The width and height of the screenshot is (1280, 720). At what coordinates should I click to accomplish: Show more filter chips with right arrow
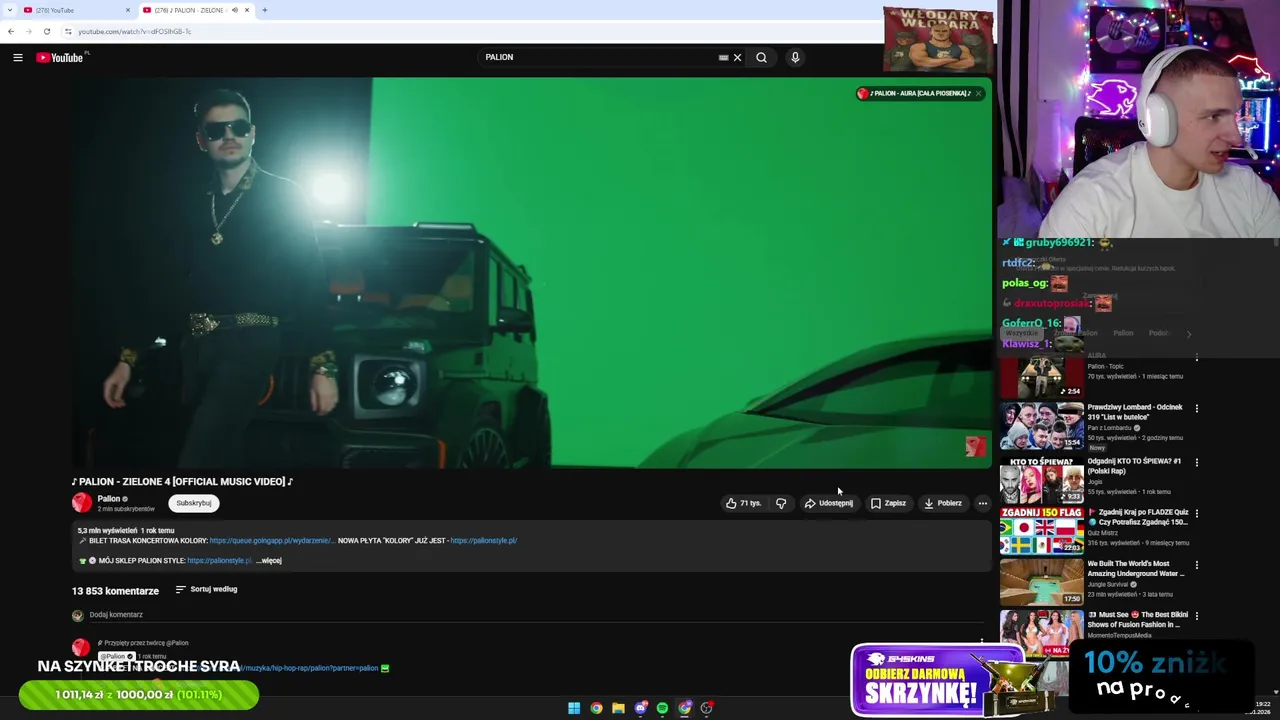point(1189,333)
